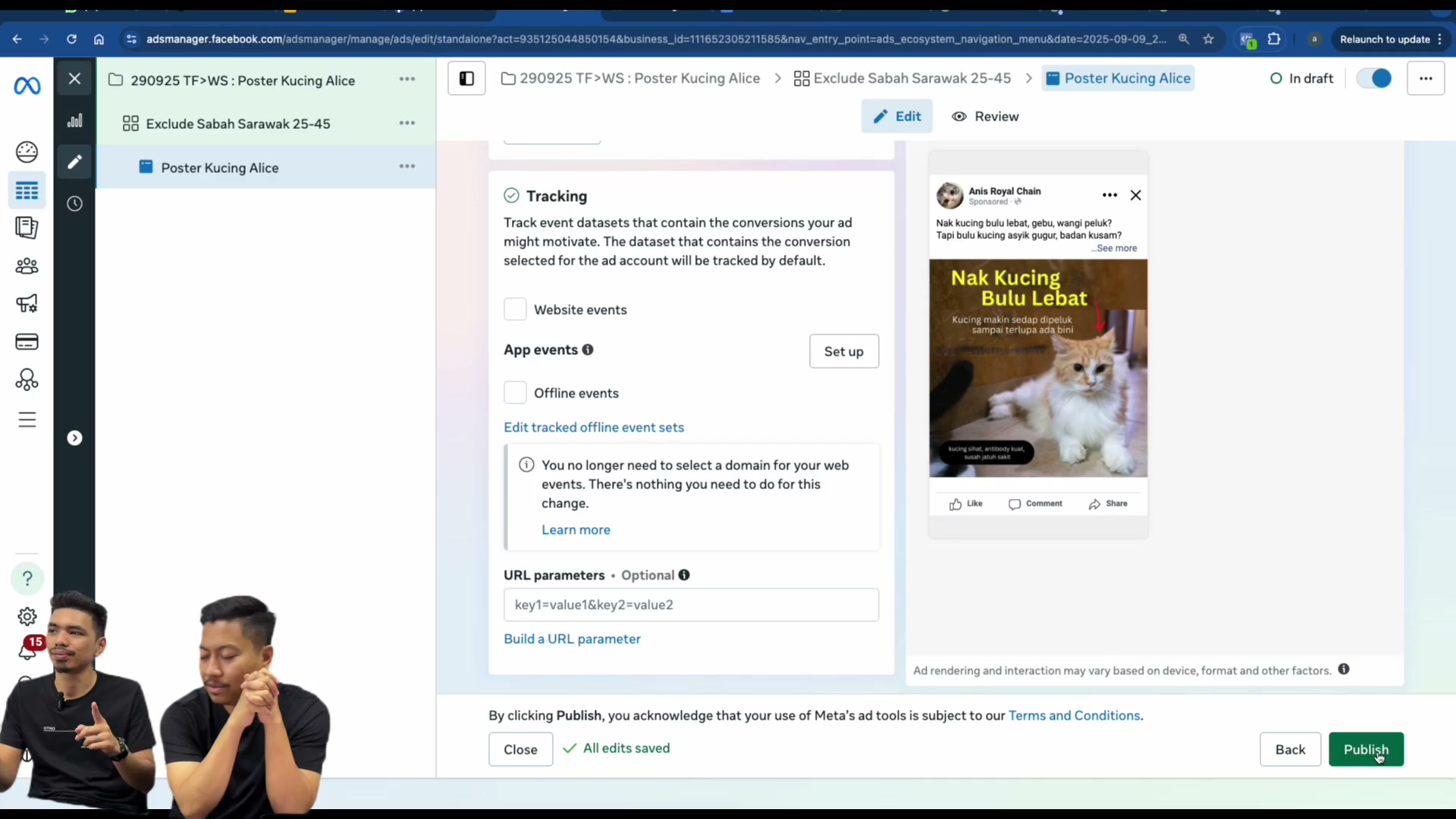
Task: Open the Audiences people icon
Action: pyautogui.click(x=27, y=266)
